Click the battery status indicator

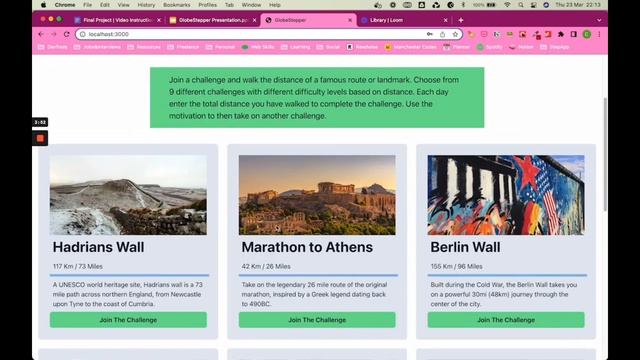(484, 5)
